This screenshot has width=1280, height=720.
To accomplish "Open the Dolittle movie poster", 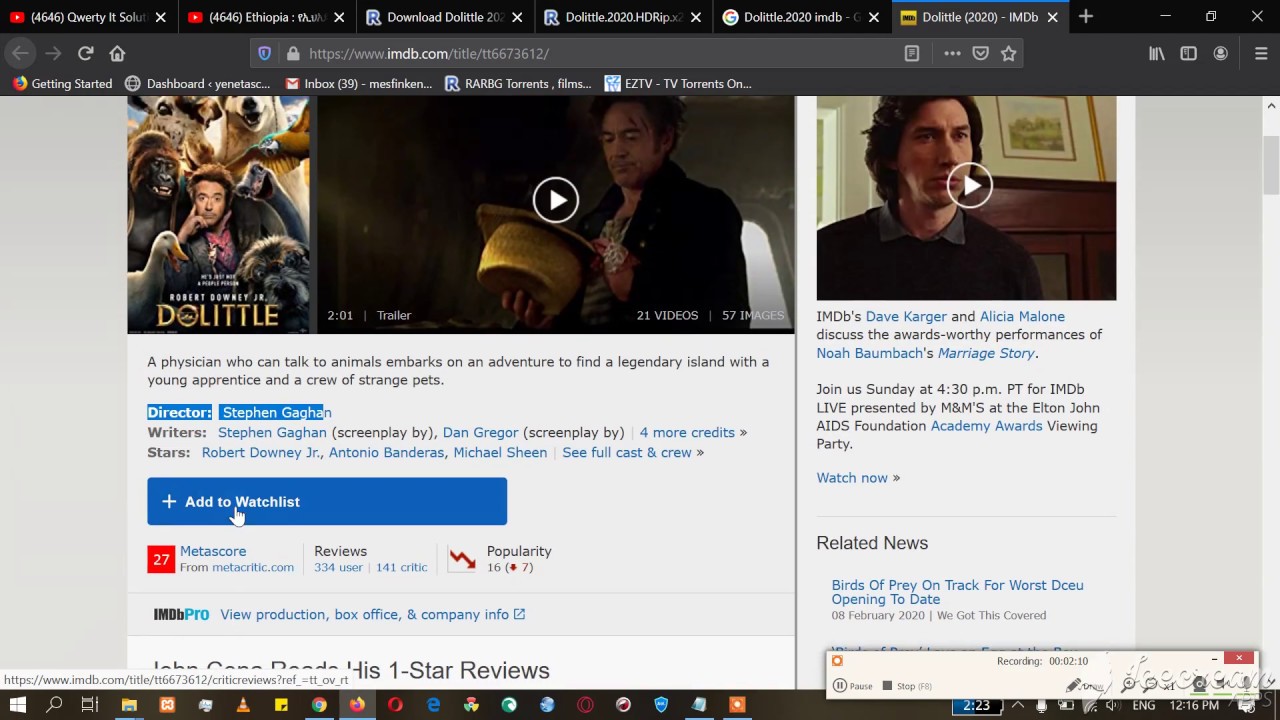I will pos(218,214).
